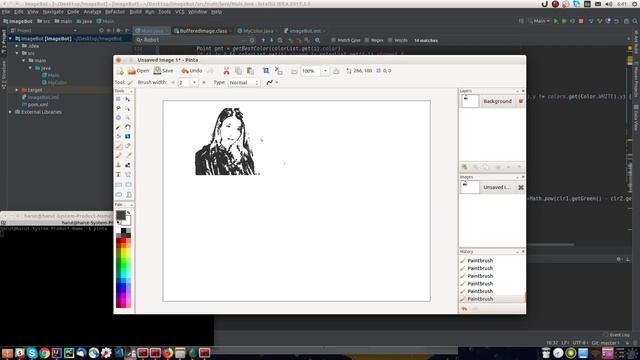
Task: Select the Ellipse shape tool
Action: pos(118,195)
